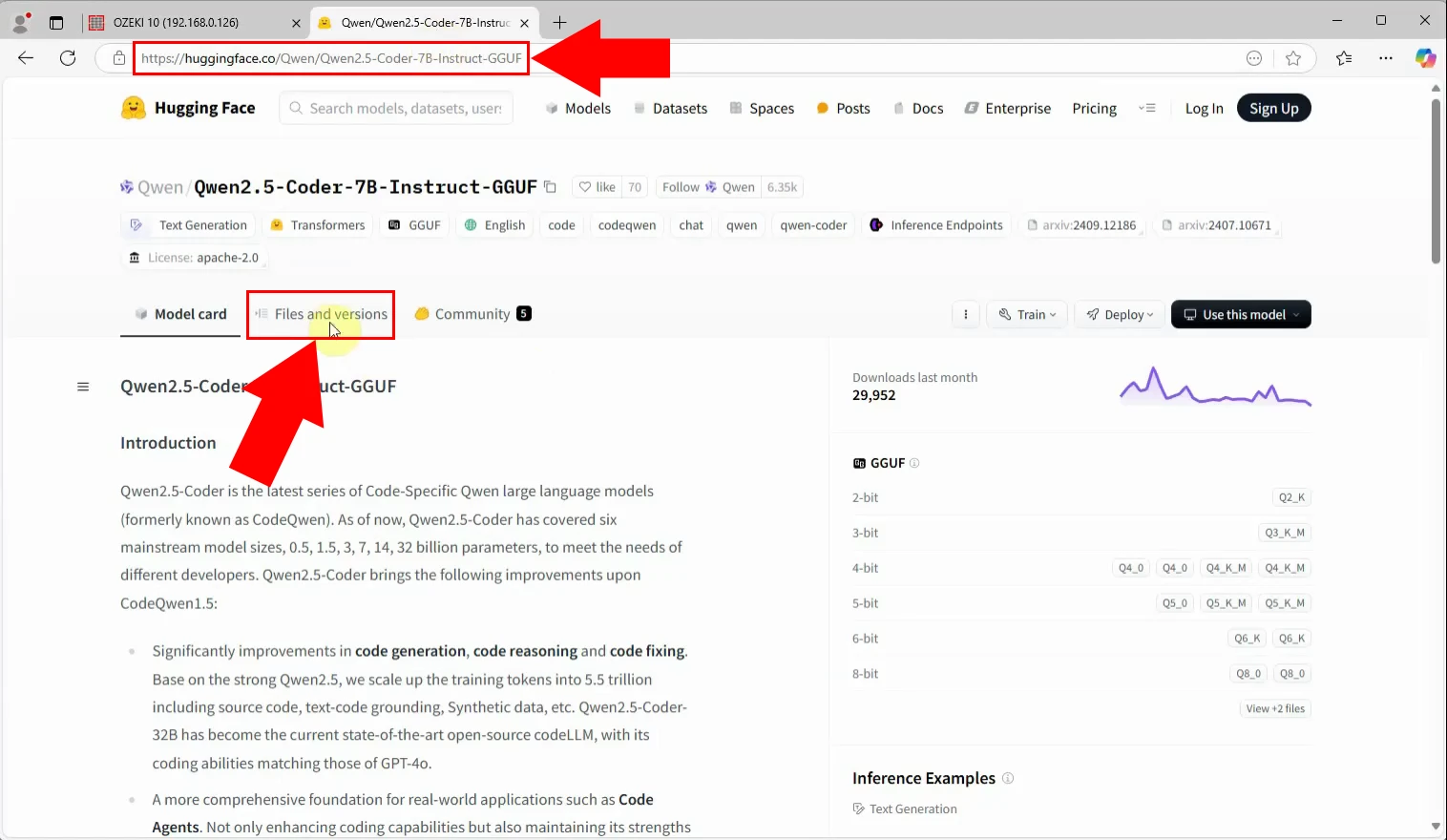Switch to OZEKI 10 browser tab
The image size is (1447, 840).
(196, 23)
